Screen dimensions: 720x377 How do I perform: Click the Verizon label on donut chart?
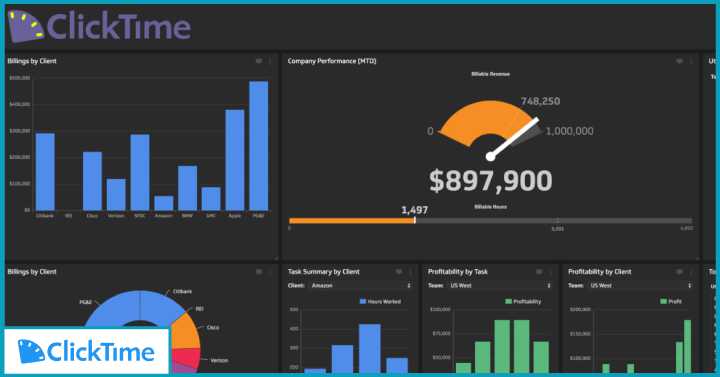click(219, 360)
